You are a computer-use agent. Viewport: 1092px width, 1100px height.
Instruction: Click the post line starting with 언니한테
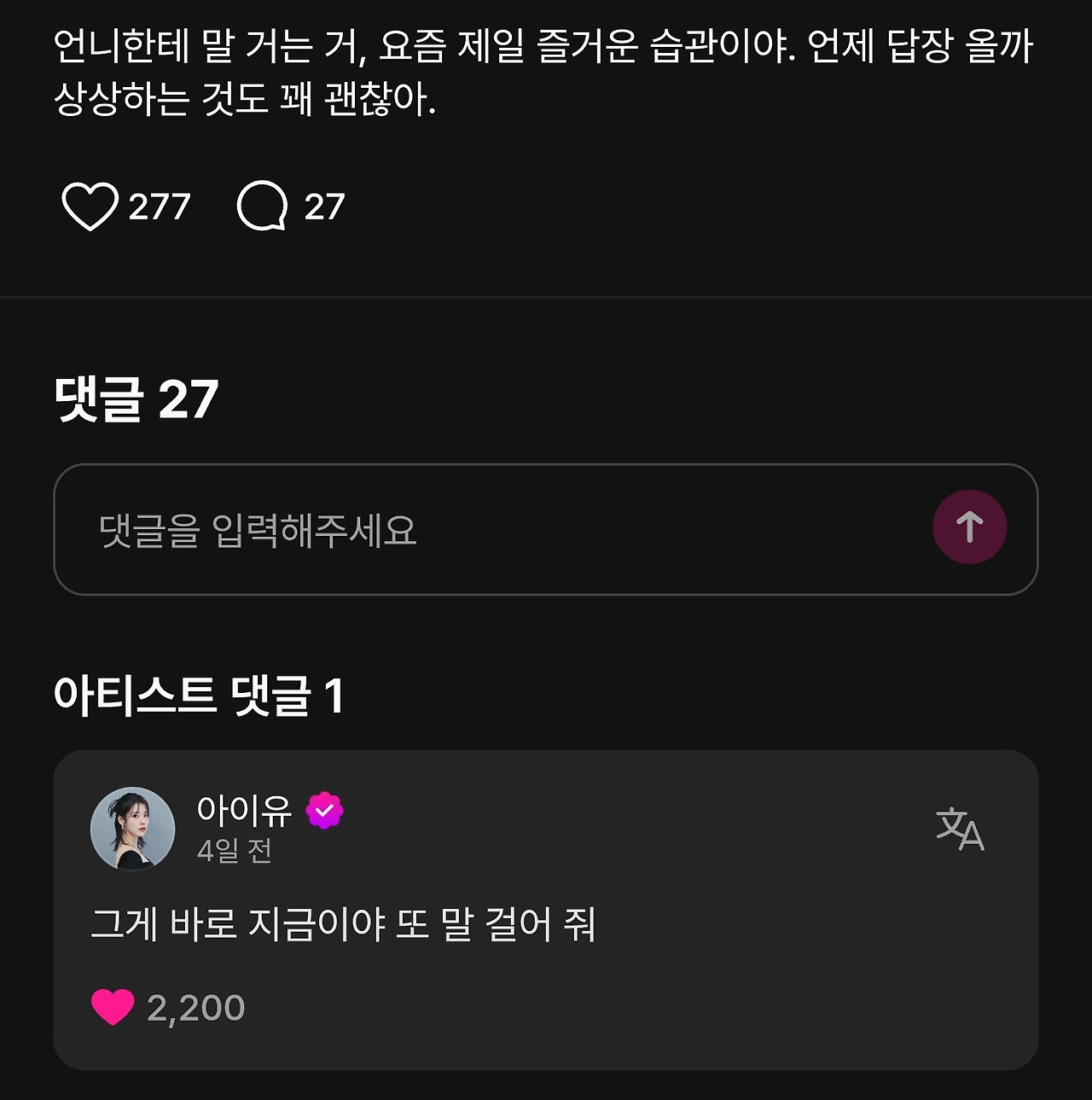coord(543,46)
